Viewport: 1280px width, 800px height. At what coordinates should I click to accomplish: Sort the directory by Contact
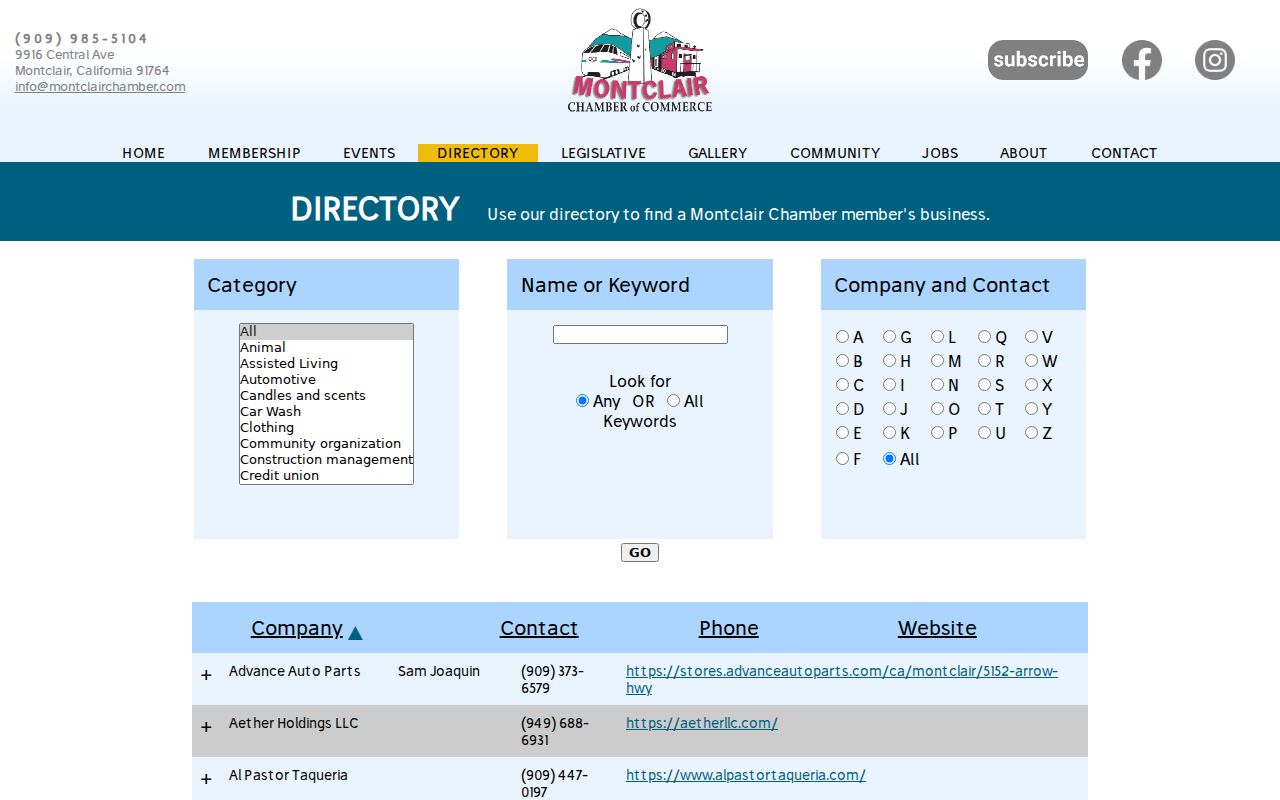click(539, 628)
